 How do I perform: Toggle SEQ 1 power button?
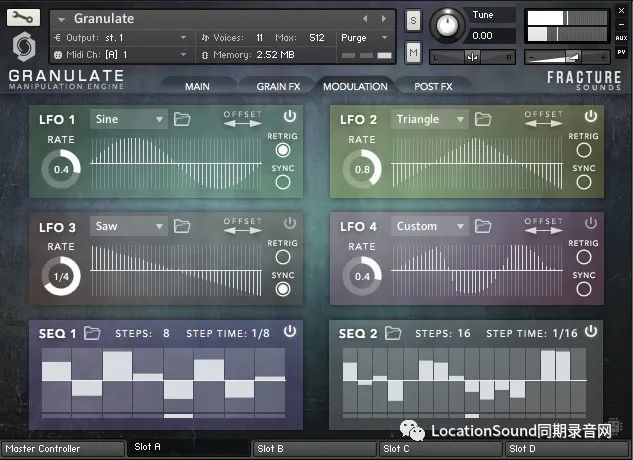[x=290, y=331]
